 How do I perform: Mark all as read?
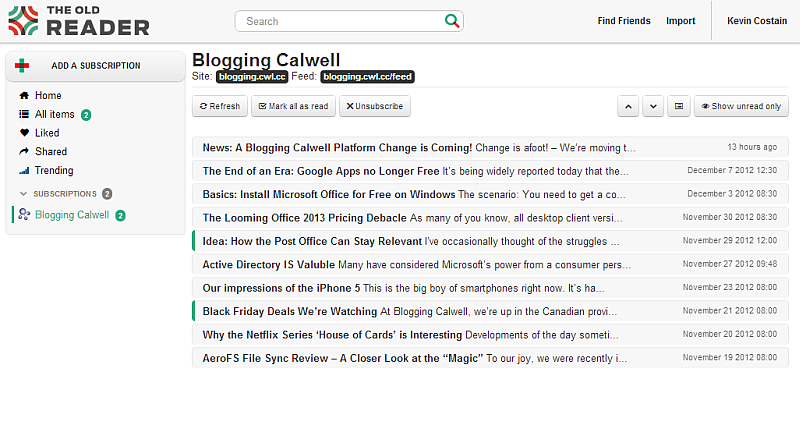[292, 106]
